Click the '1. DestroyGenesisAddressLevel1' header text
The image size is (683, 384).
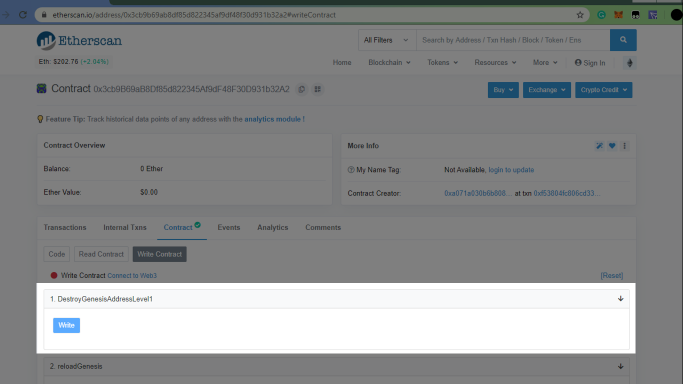(101, 299)
